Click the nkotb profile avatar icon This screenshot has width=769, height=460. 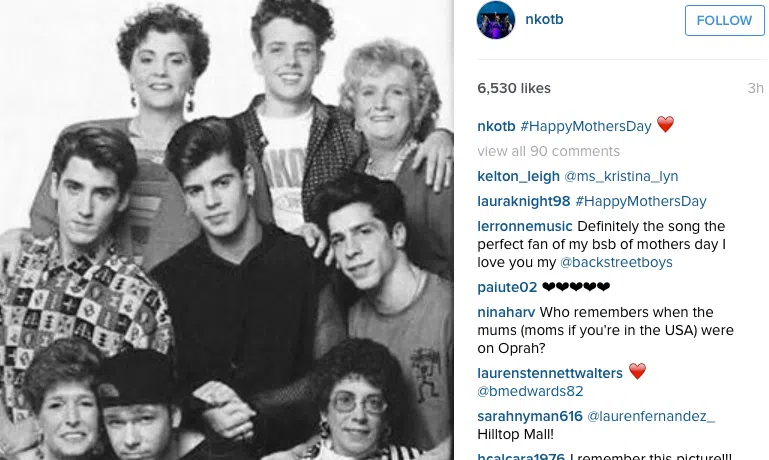496,20
